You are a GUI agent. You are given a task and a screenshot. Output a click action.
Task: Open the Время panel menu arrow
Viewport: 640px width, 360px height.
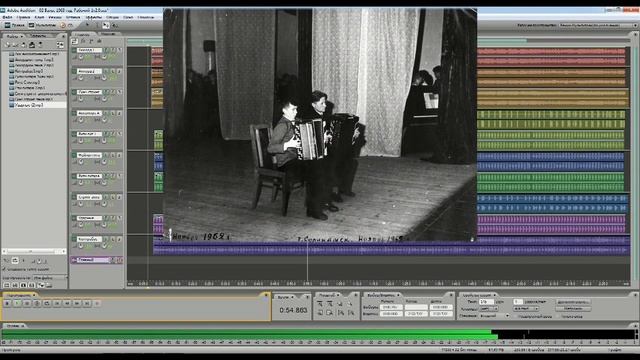pos(293,297)
